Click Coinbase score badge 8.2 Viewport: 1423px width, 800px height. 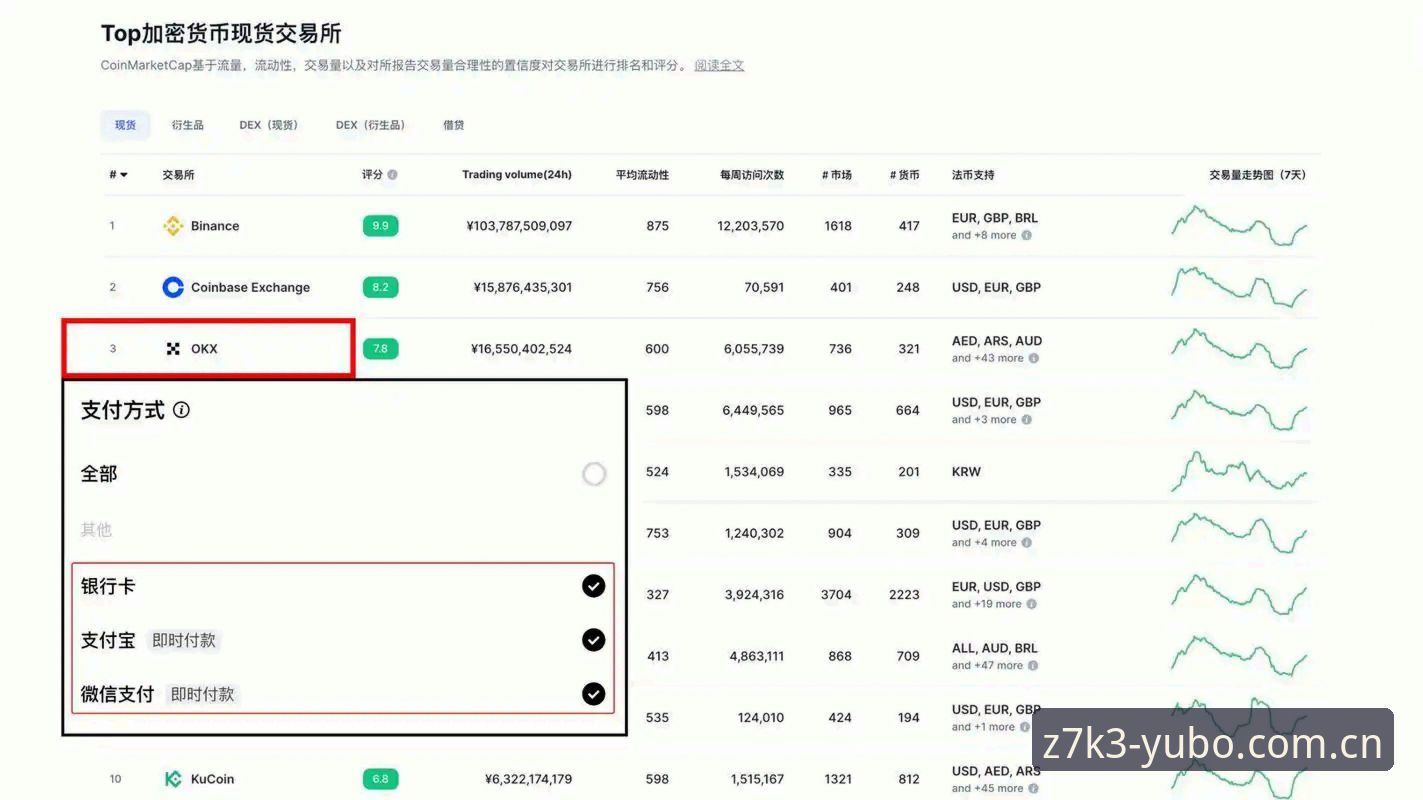coord(380,287)
